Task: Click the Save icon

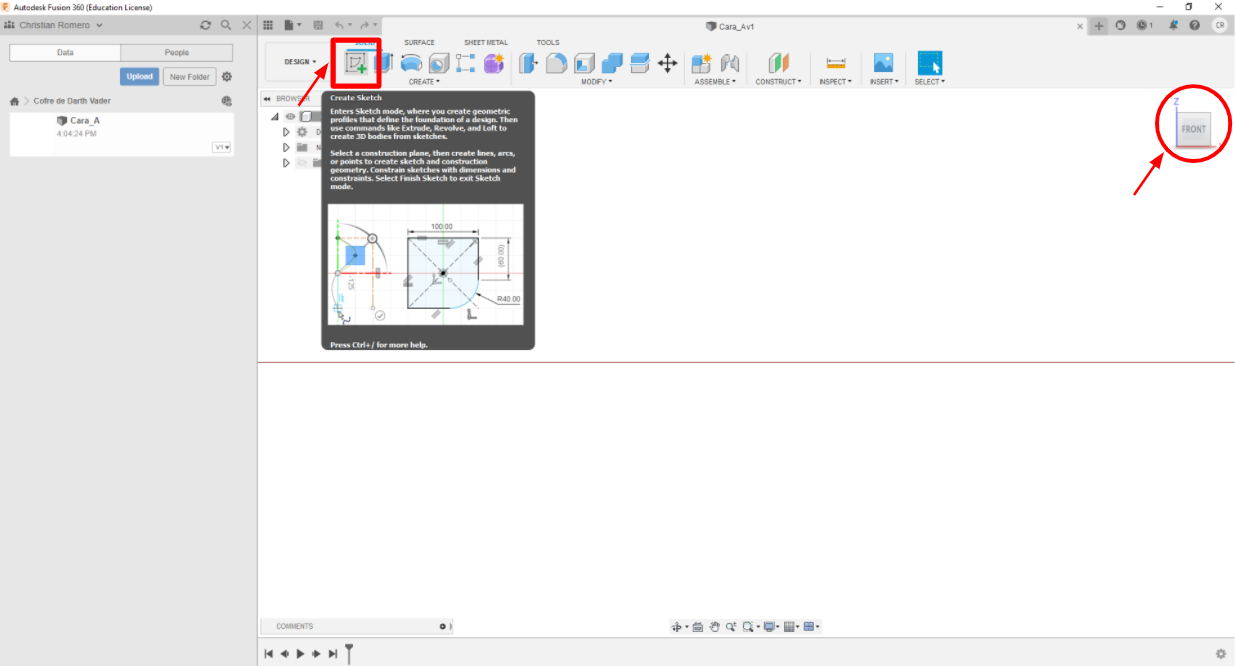Action: (x=318, y=25)
